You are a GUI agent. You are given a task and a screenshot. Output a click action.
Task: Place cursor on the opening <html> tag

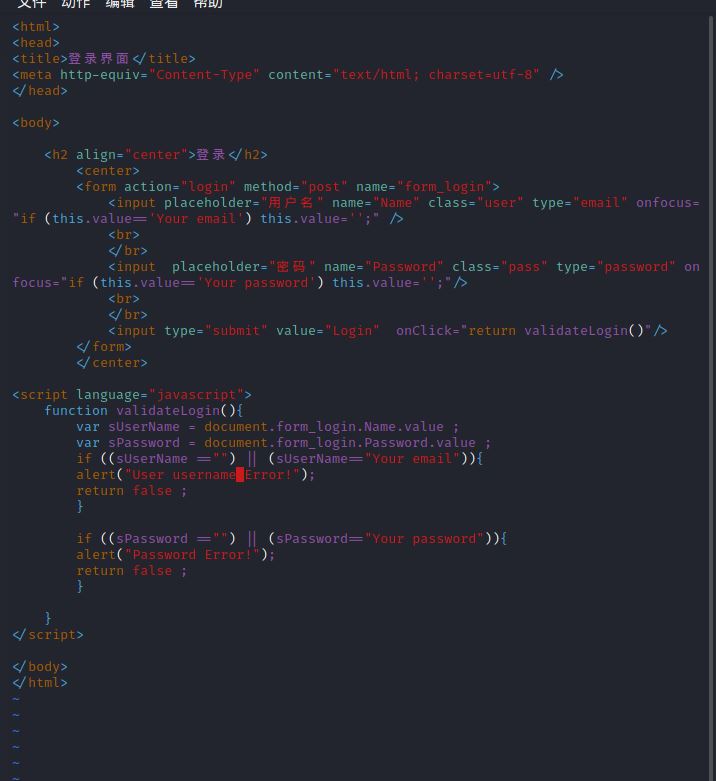pos(36,26)
